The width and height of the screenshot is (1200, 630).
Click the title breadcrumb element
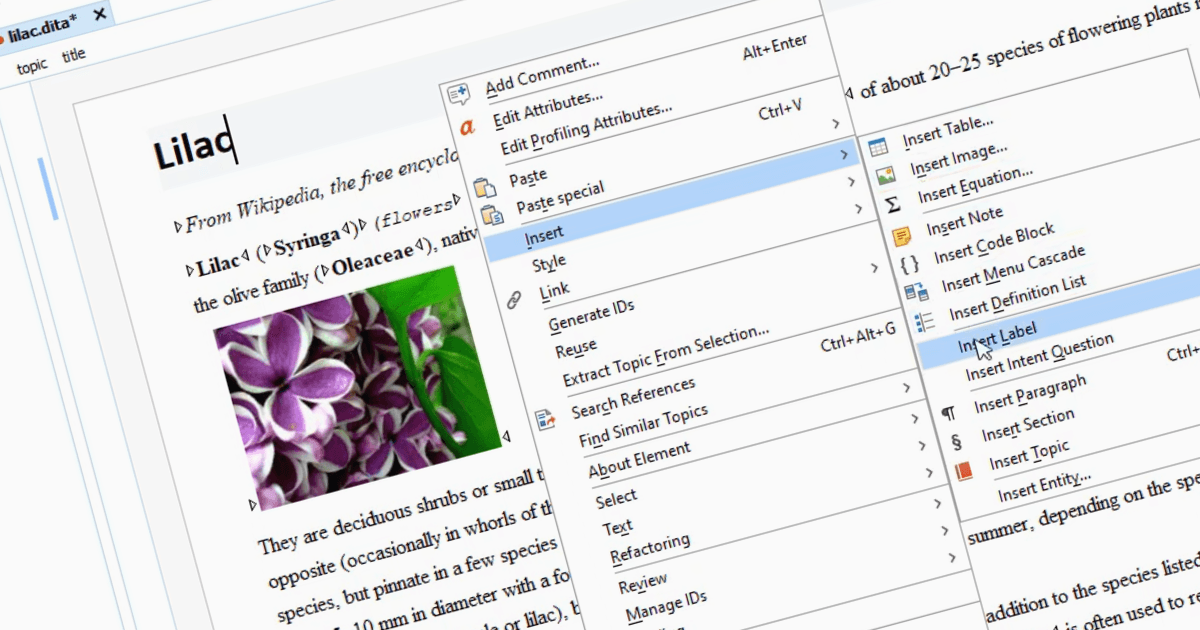pyautogui.click(x=74, y=56)
